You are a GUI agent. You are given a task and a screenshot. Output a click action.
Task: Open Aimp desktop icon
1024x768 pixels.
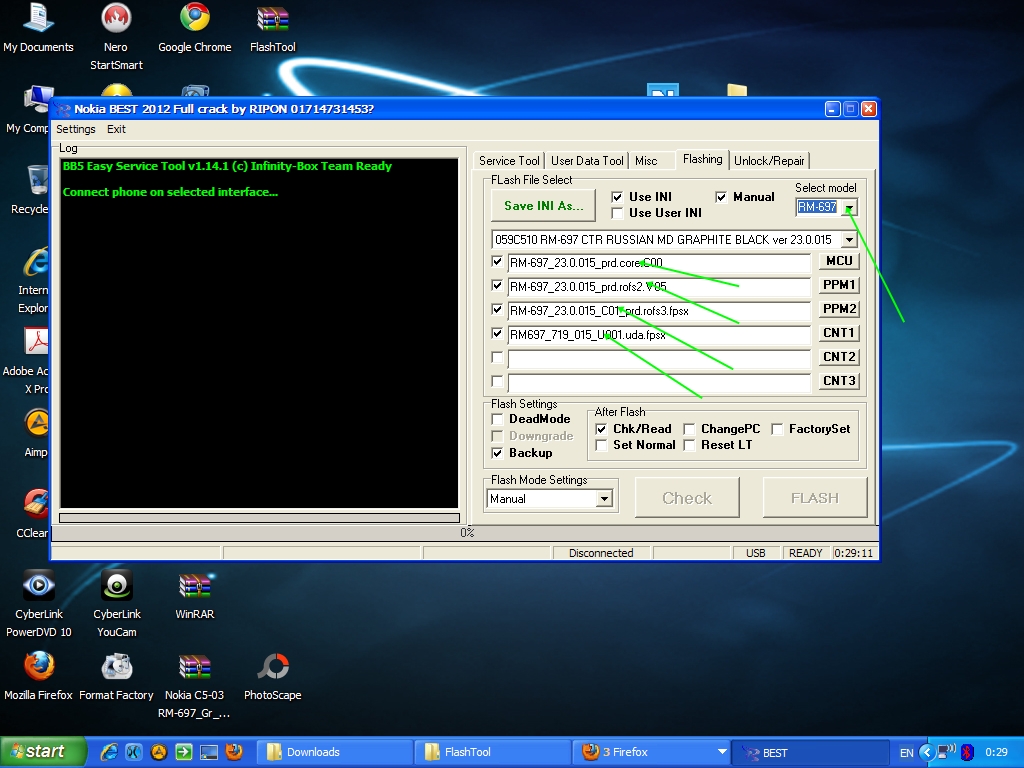pyautogui.click(x=36, y=432)
